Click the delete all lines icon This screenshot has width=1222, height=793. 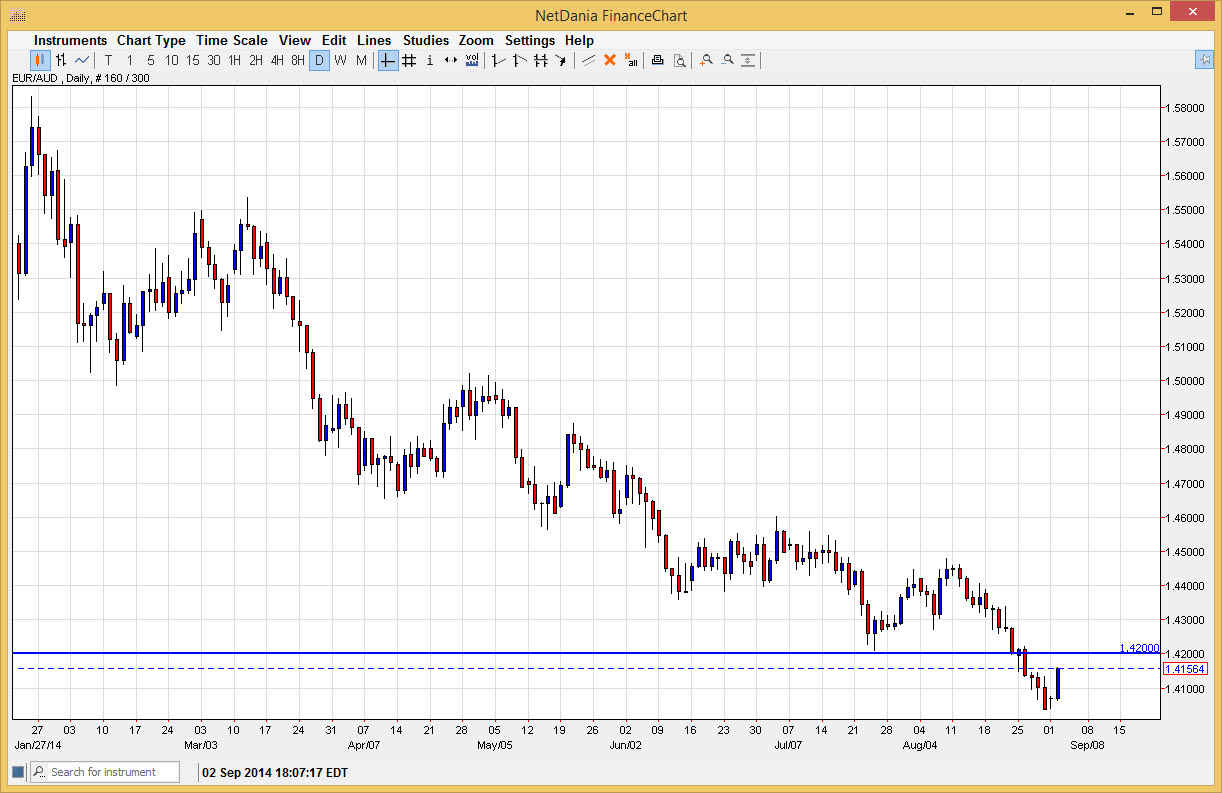631,60
